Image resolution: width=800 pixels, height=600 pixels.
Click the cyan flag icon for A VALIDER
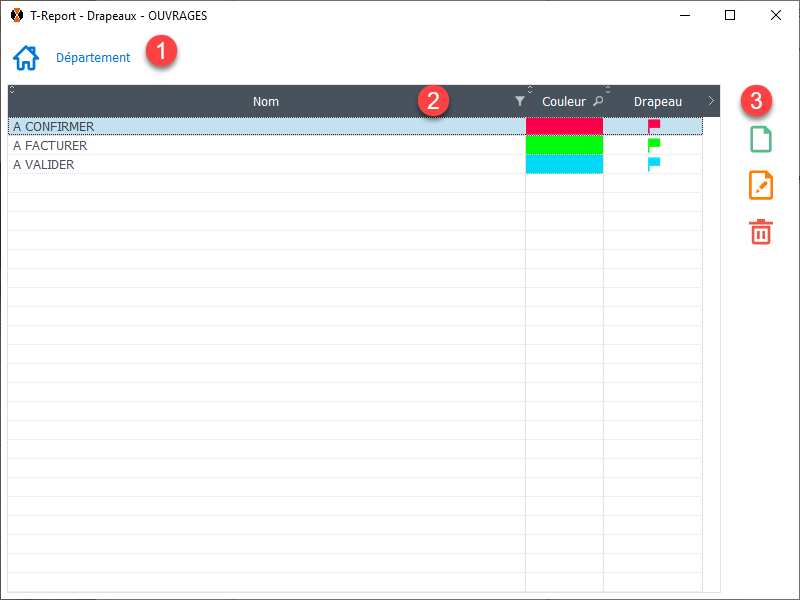pos(654,165)
